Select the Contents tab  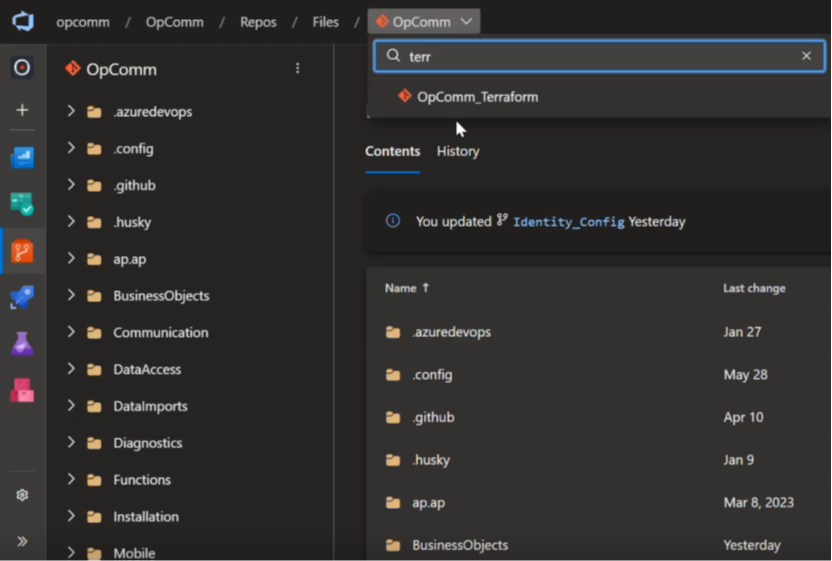(392, 151)
